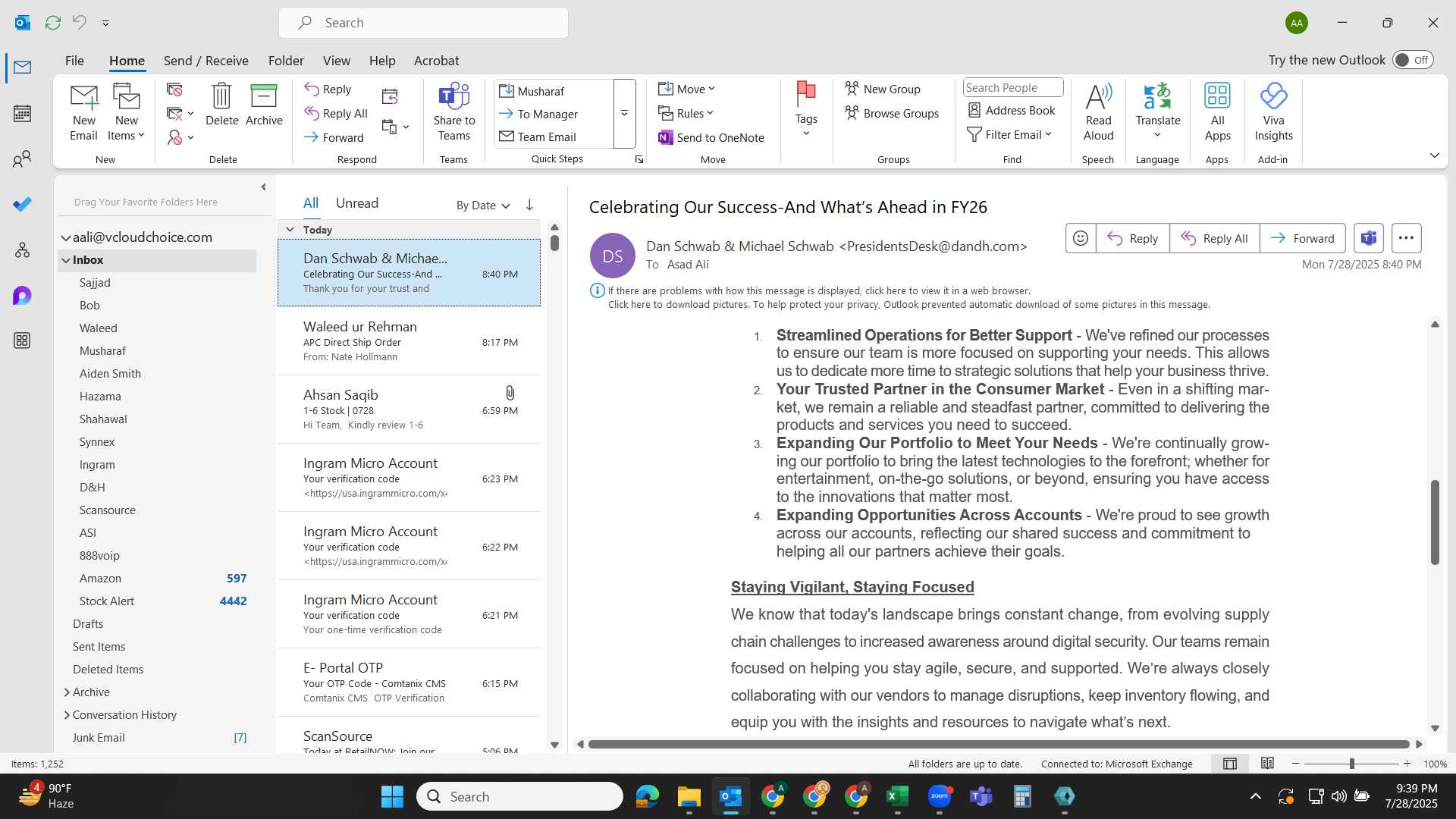Open the Calendar view in the left rail
This screenshot has height=819, width=1456.
click(22, 113)
